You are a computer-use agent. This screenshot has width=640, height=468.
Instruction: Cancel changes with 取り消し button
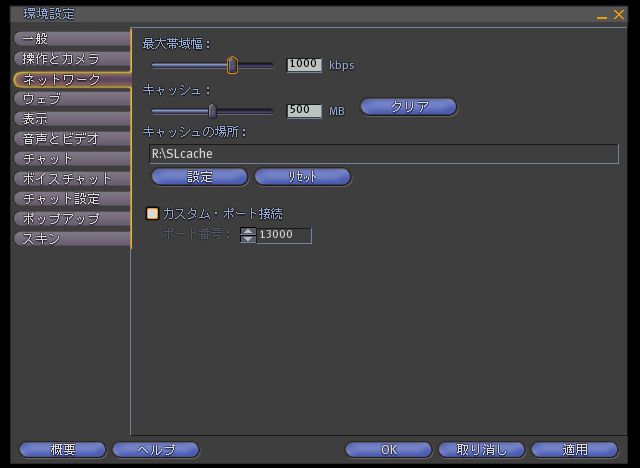click(482, 450)
